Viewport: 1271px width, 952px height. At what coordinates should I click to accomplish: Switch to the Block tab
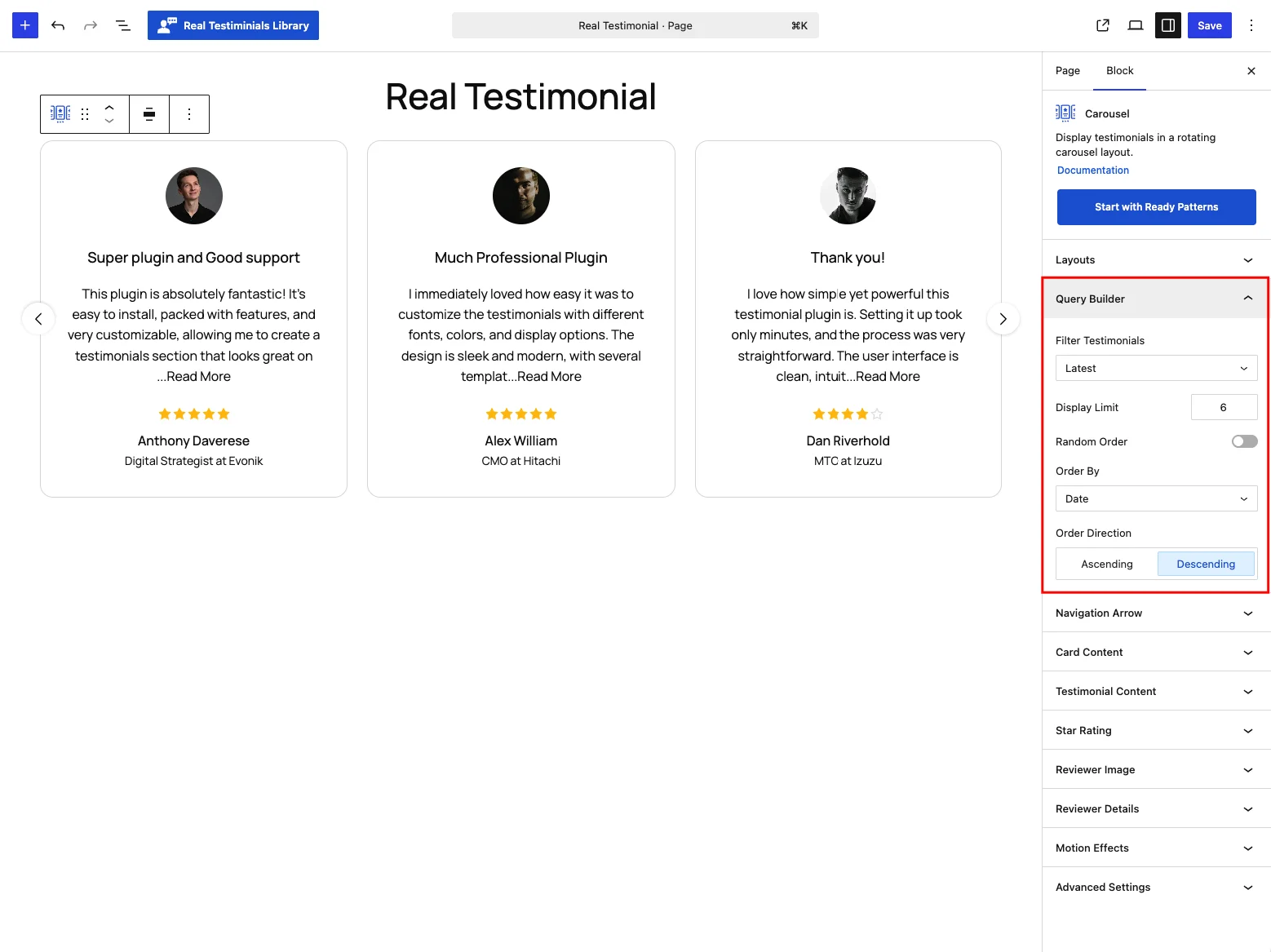1120,71
